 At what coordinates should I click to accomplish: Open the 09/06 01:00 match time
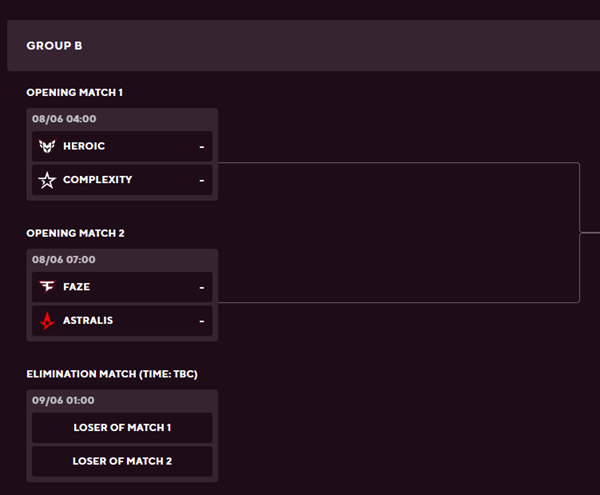pyautogui.click(x=63, y=401)
